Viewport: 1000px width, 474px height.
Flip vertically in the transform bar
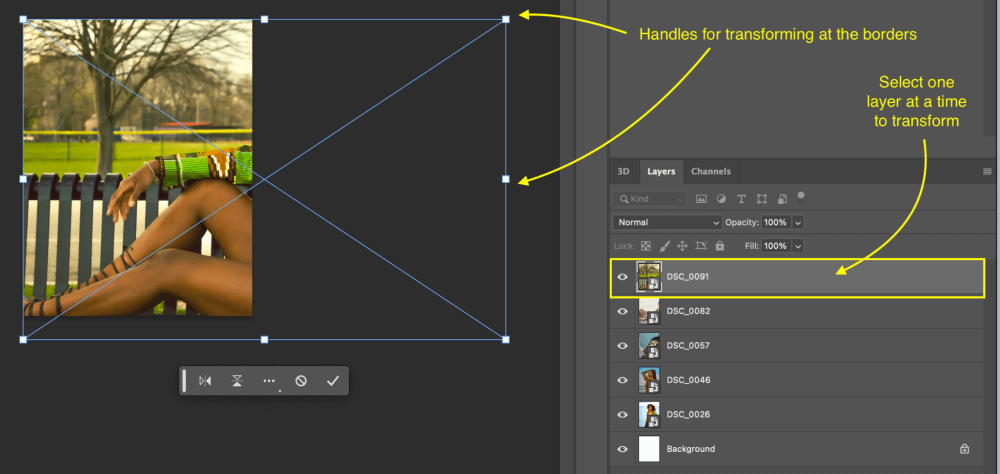pyautogui.click(x=237, y=381)
